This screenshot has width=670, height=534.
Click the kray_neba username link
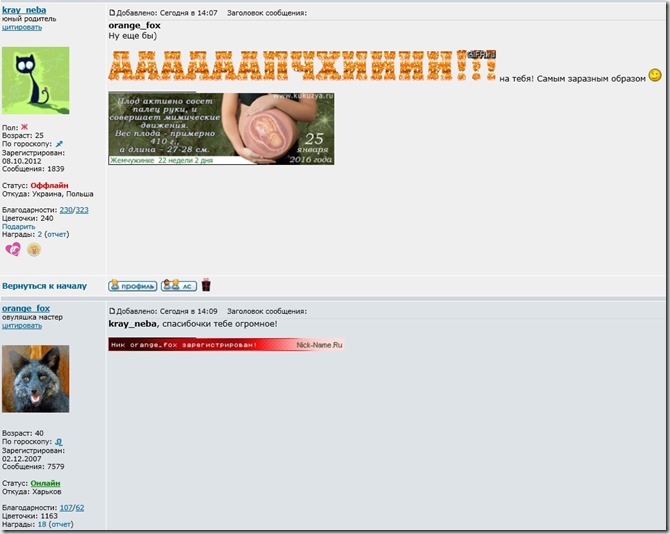point(24,9)
